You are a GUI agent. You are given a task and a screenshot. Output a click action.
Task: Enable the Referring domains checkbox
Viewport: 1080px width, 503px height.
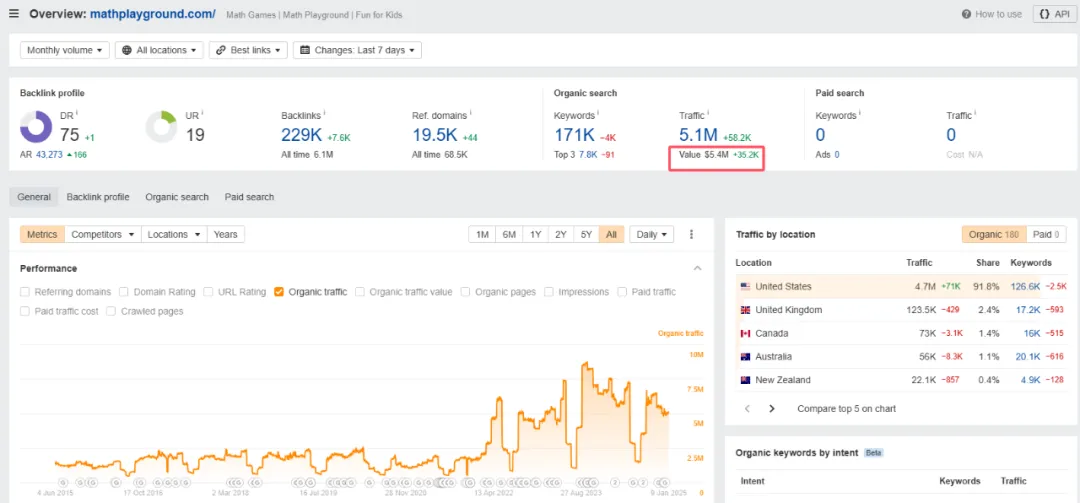coord(25,292)
